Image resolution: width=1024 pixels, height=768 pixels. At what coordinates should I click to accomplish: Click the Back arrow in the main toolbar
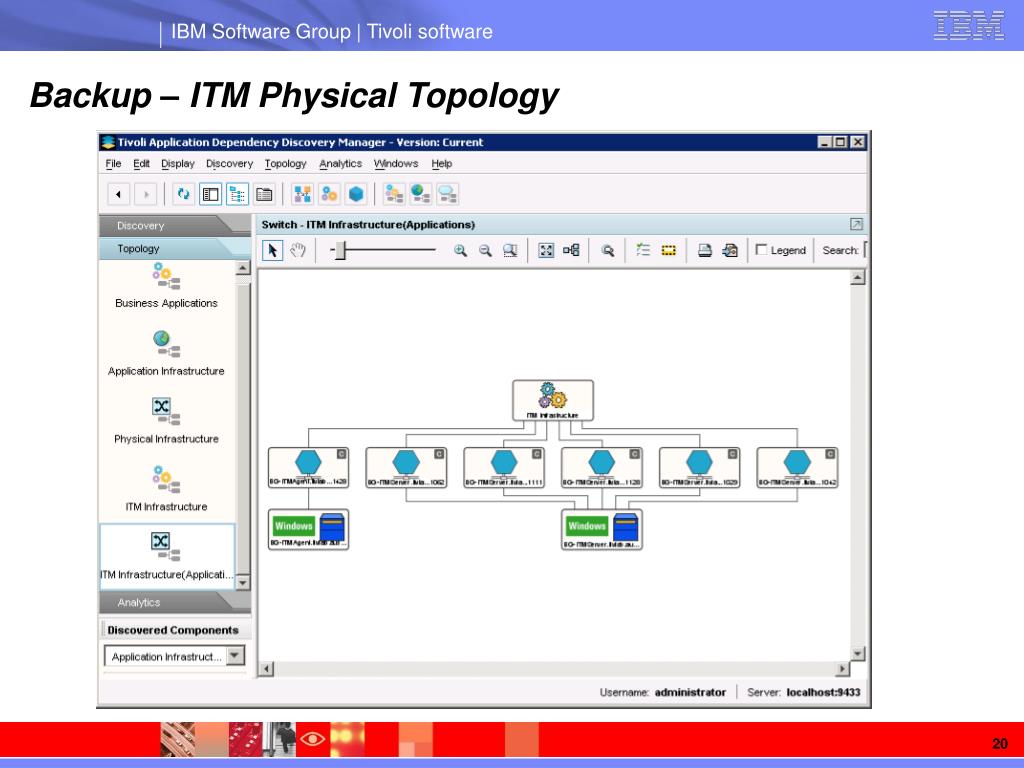(118, 194)
